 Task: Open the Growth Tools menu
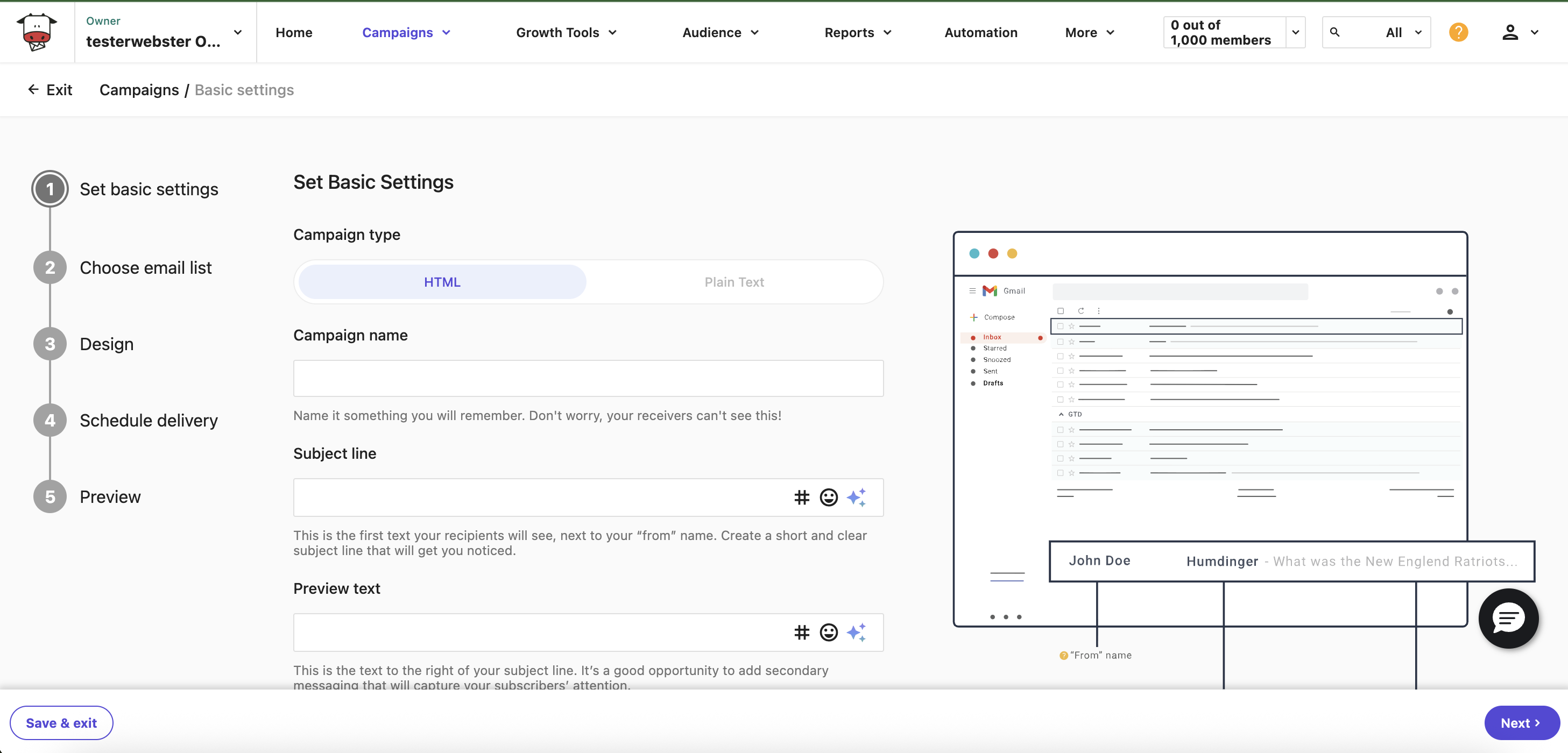pyautogui.click(x=565, y=32)
